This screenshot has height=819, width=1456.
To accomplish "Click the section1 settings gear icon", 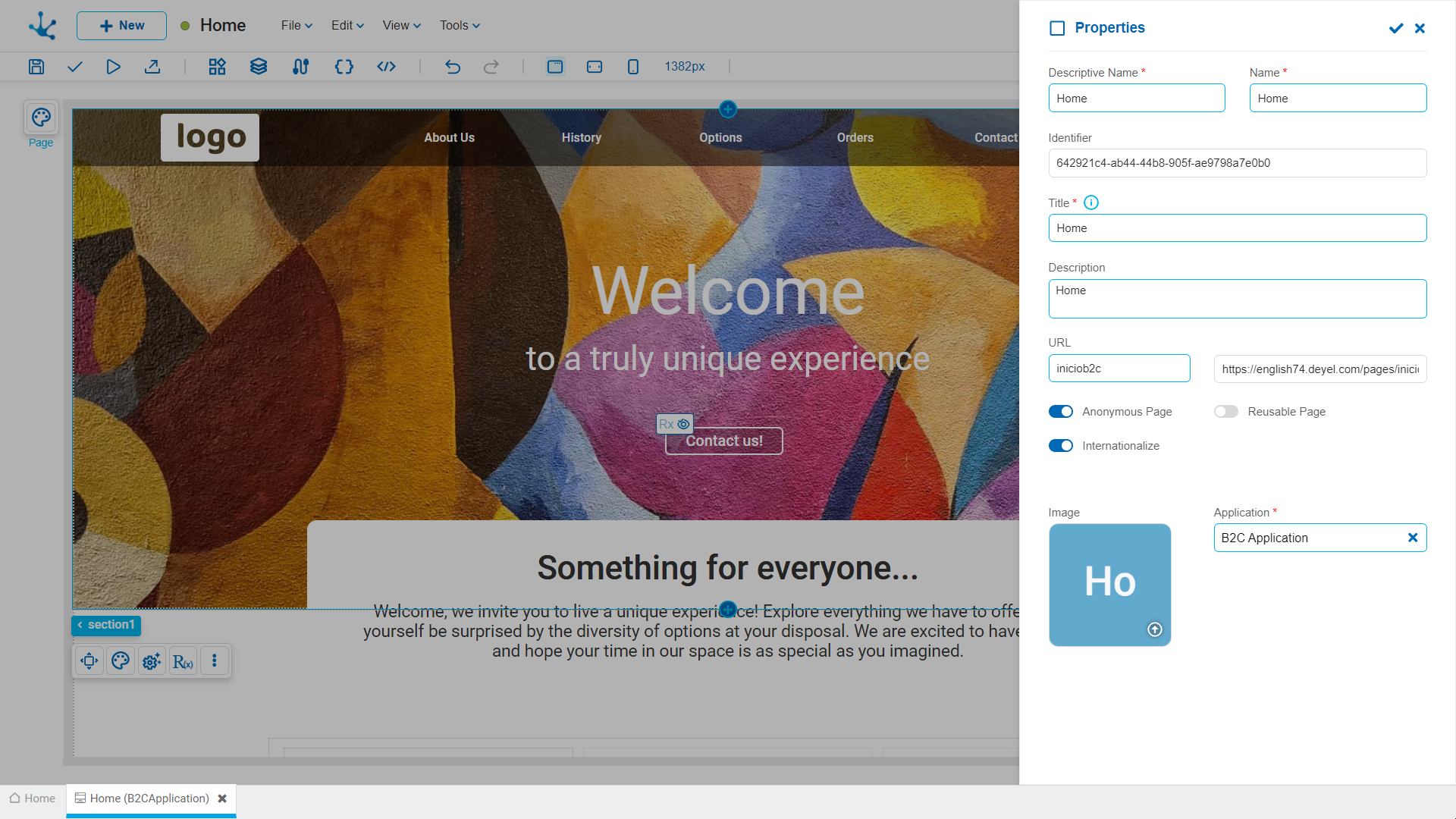I will 152,661.
